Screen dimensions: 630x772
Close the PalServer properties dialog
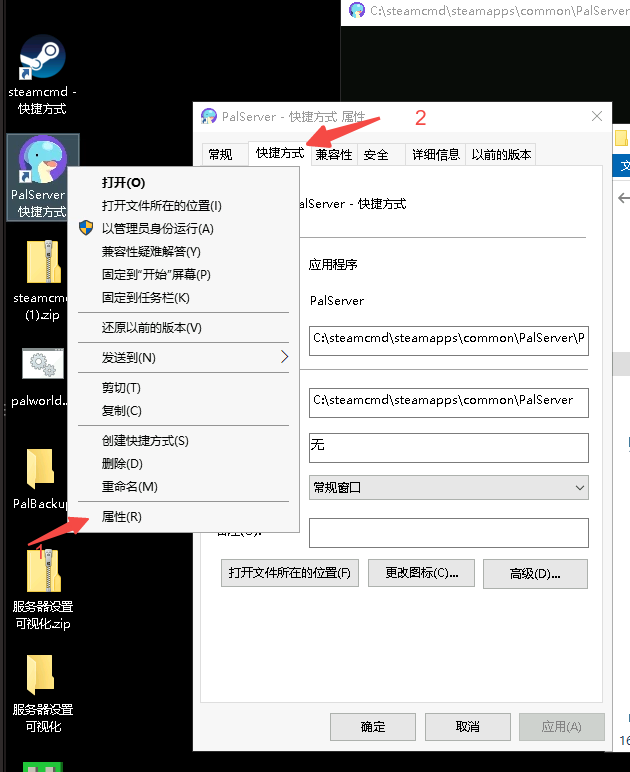tap(597, 116)
